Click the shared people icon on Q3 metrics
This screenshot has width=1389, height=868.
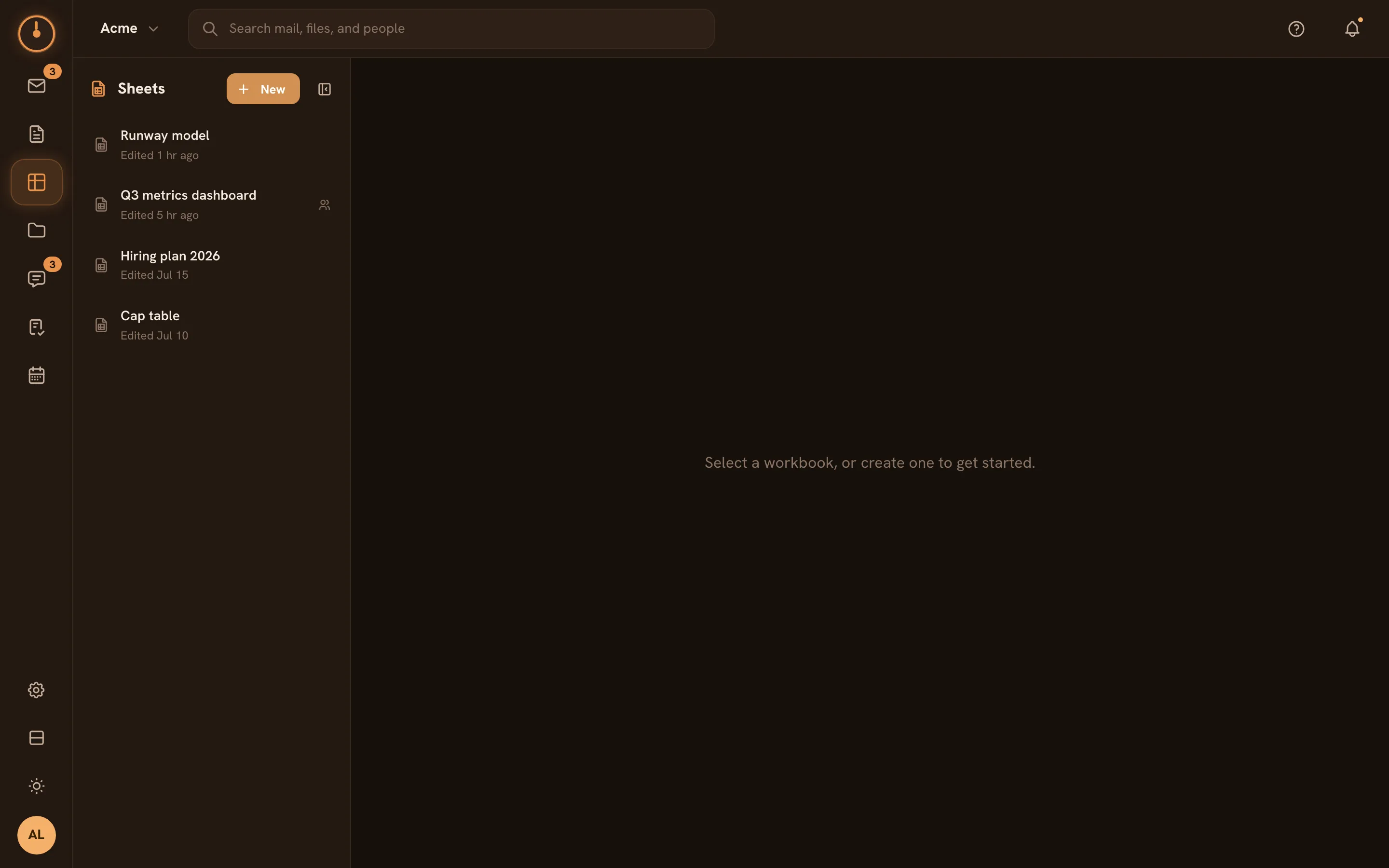pyautogui.click(x=324, y=204)
